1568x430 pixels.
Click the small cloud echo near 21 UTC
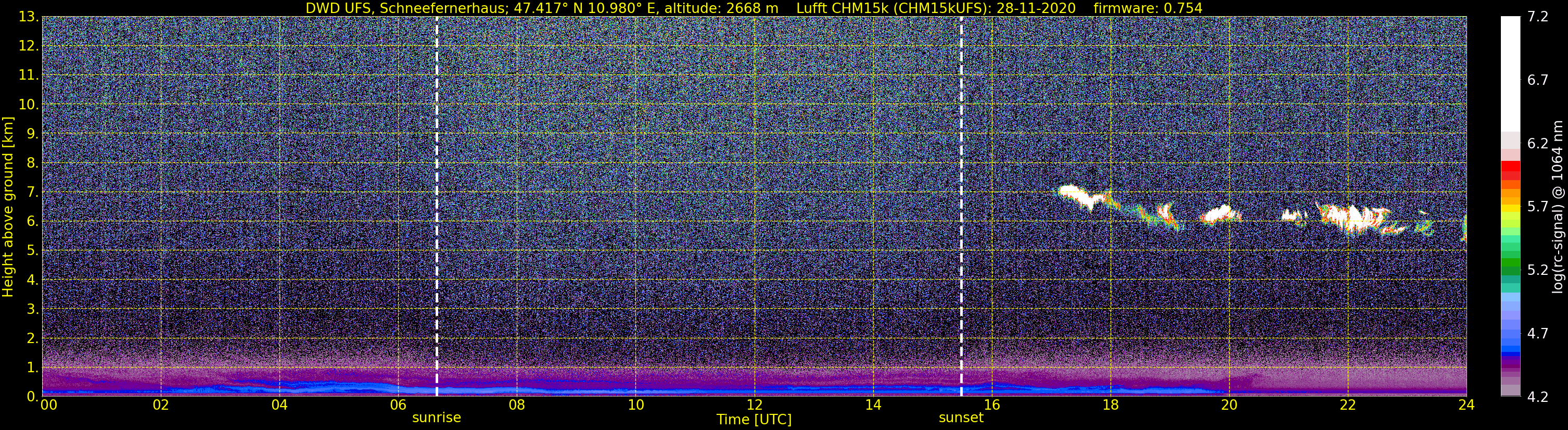click(1294, 216)
